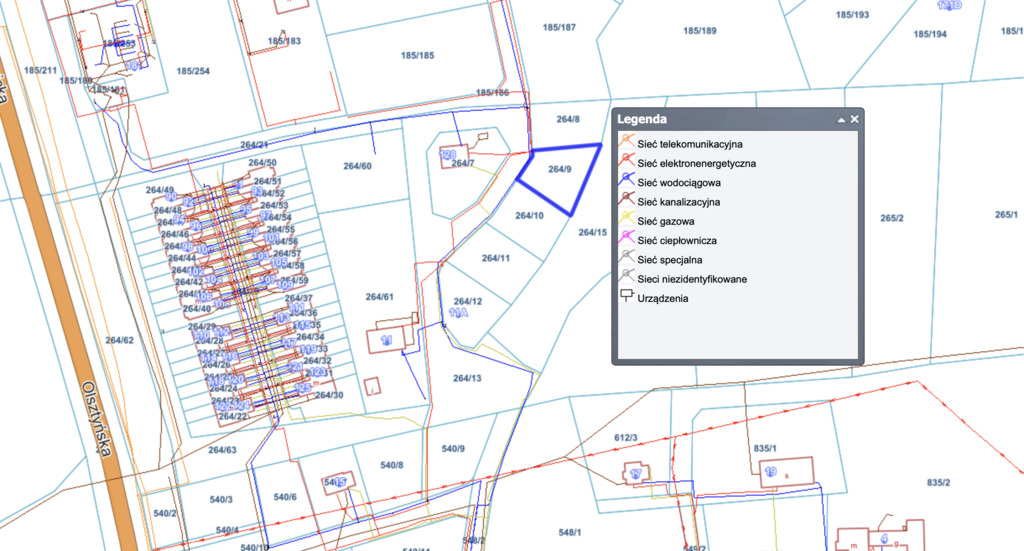Collapse the Legenda panel with the arrow
Screen dimensions: 1024x551
coord(841,119)
